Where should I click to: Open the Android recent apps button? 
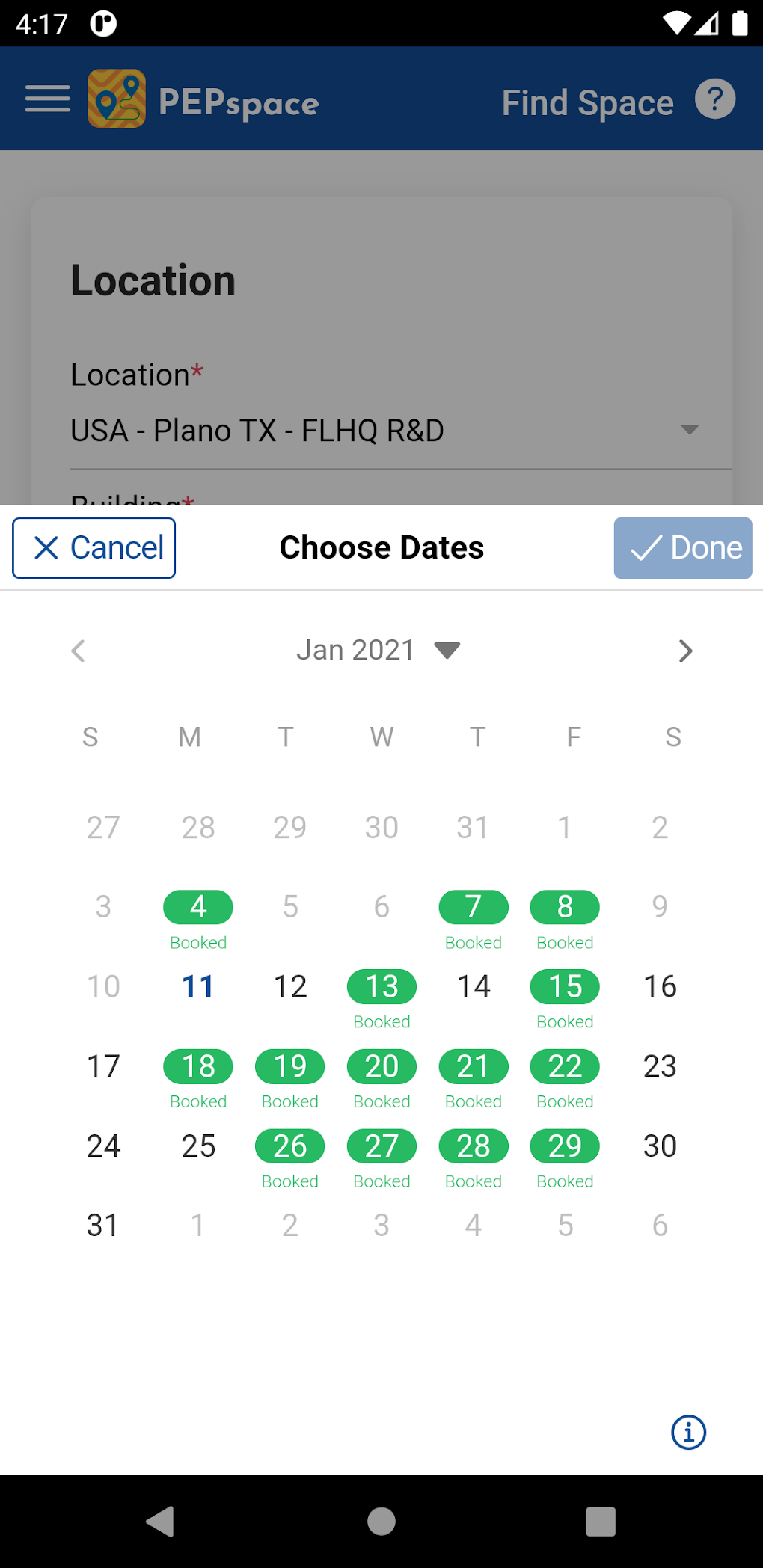click(601, 1521)
